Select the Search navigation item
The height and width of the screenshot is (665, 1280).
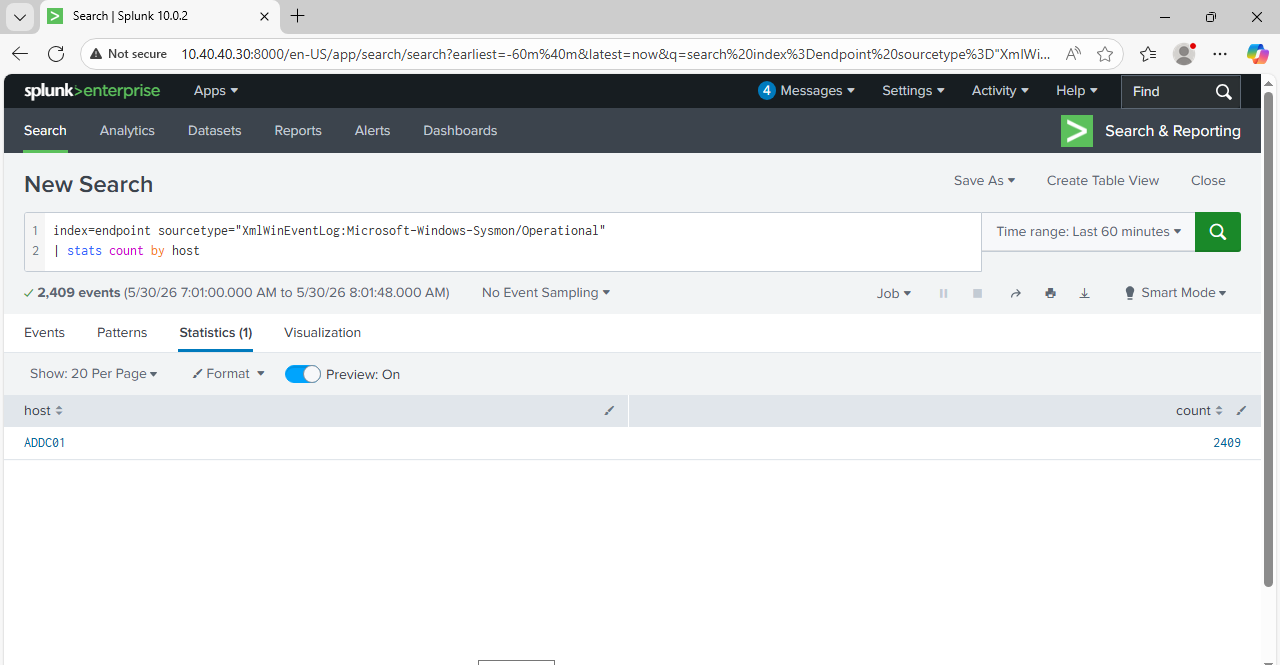pos(45,131)
